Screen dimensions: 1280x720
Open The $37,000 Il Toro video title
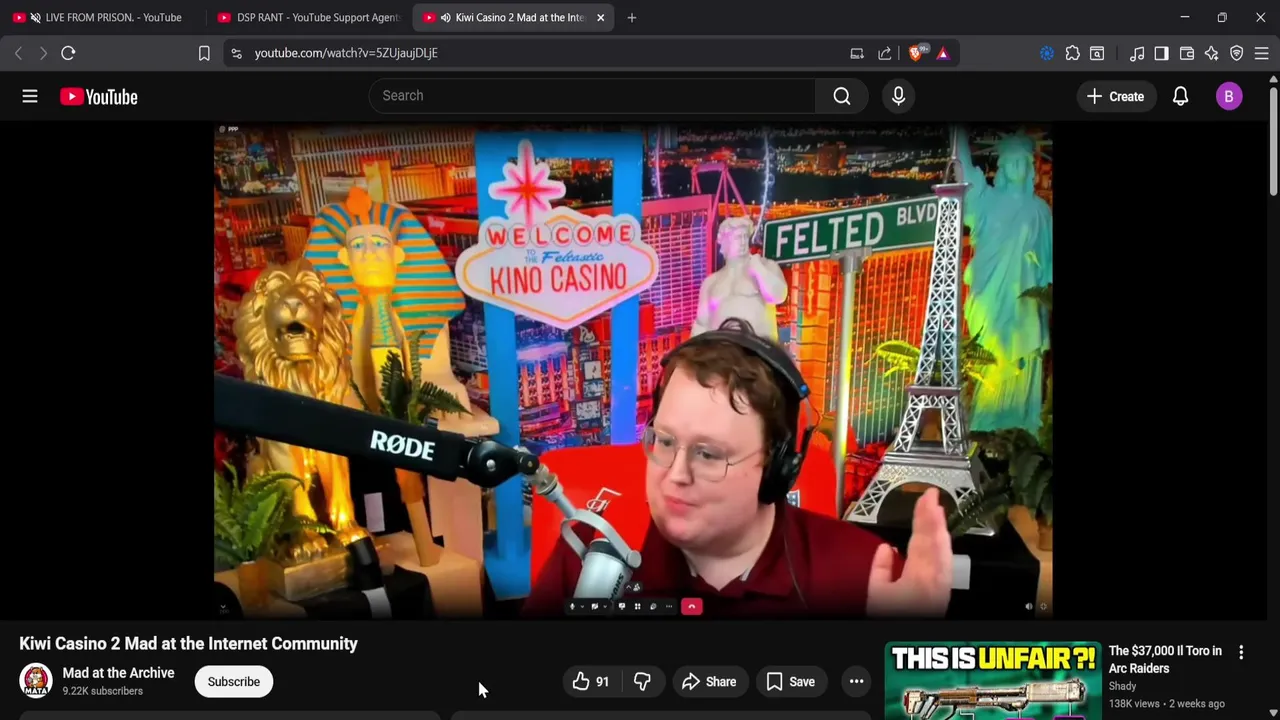click(1165, 659)
